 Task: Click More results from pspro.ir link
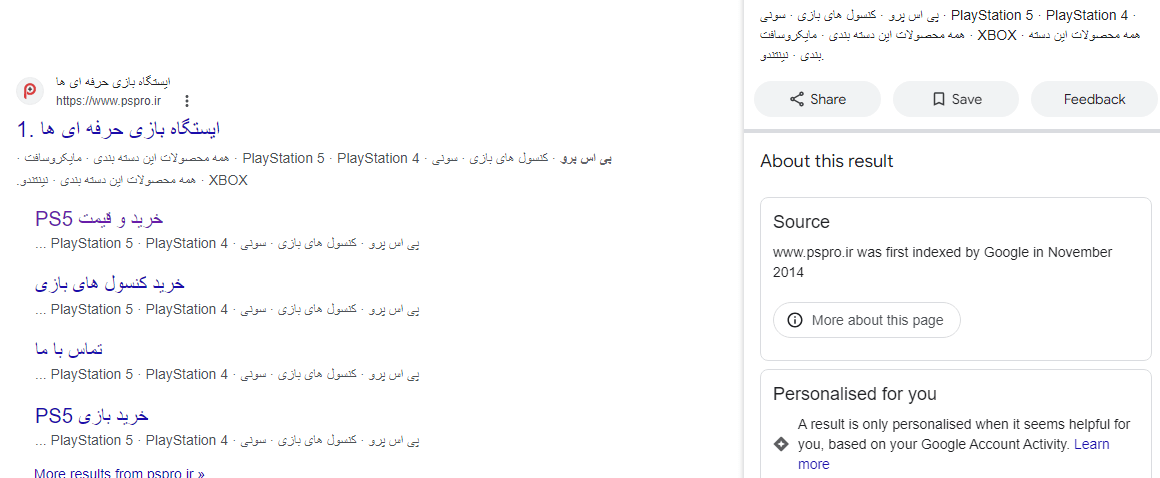119,472
